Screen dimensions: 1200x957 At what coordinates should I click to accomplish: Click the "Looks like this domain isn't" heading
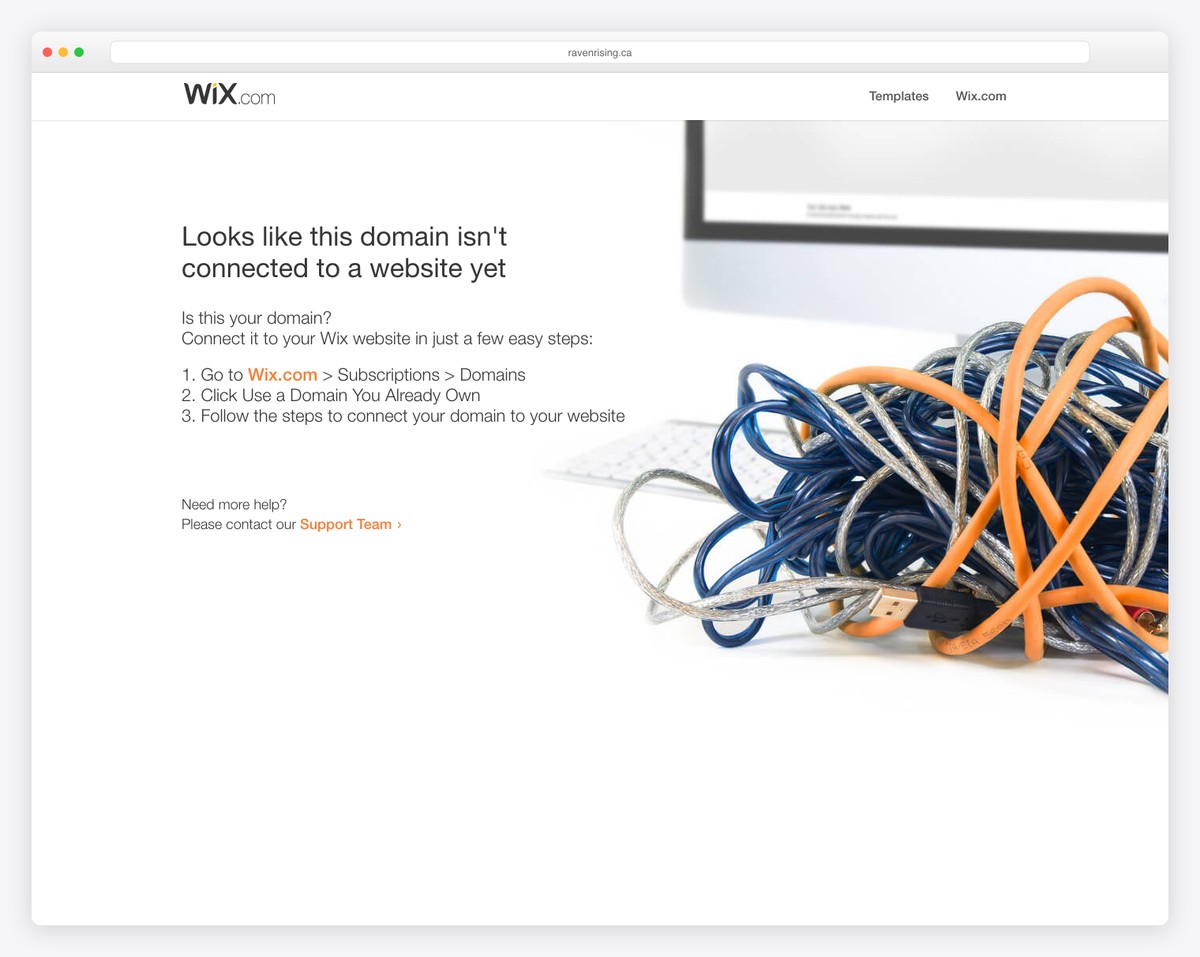pos(344,236)
